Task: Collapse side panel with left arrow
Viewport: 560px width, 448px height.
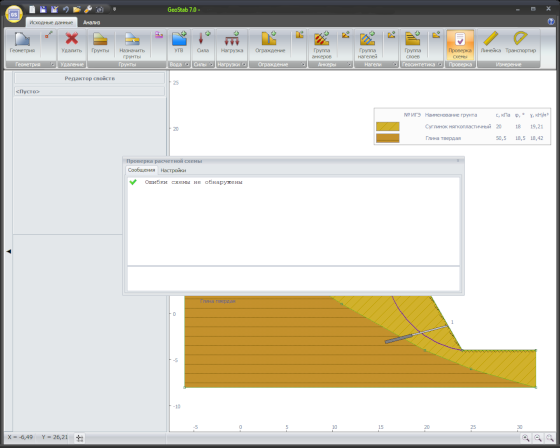Action: (9, 251)
